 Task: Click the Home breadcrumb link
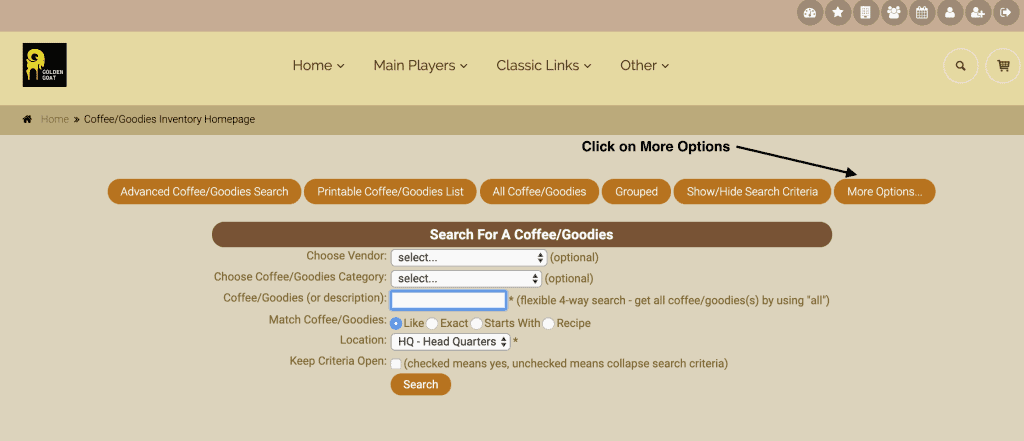click(55, 120)
